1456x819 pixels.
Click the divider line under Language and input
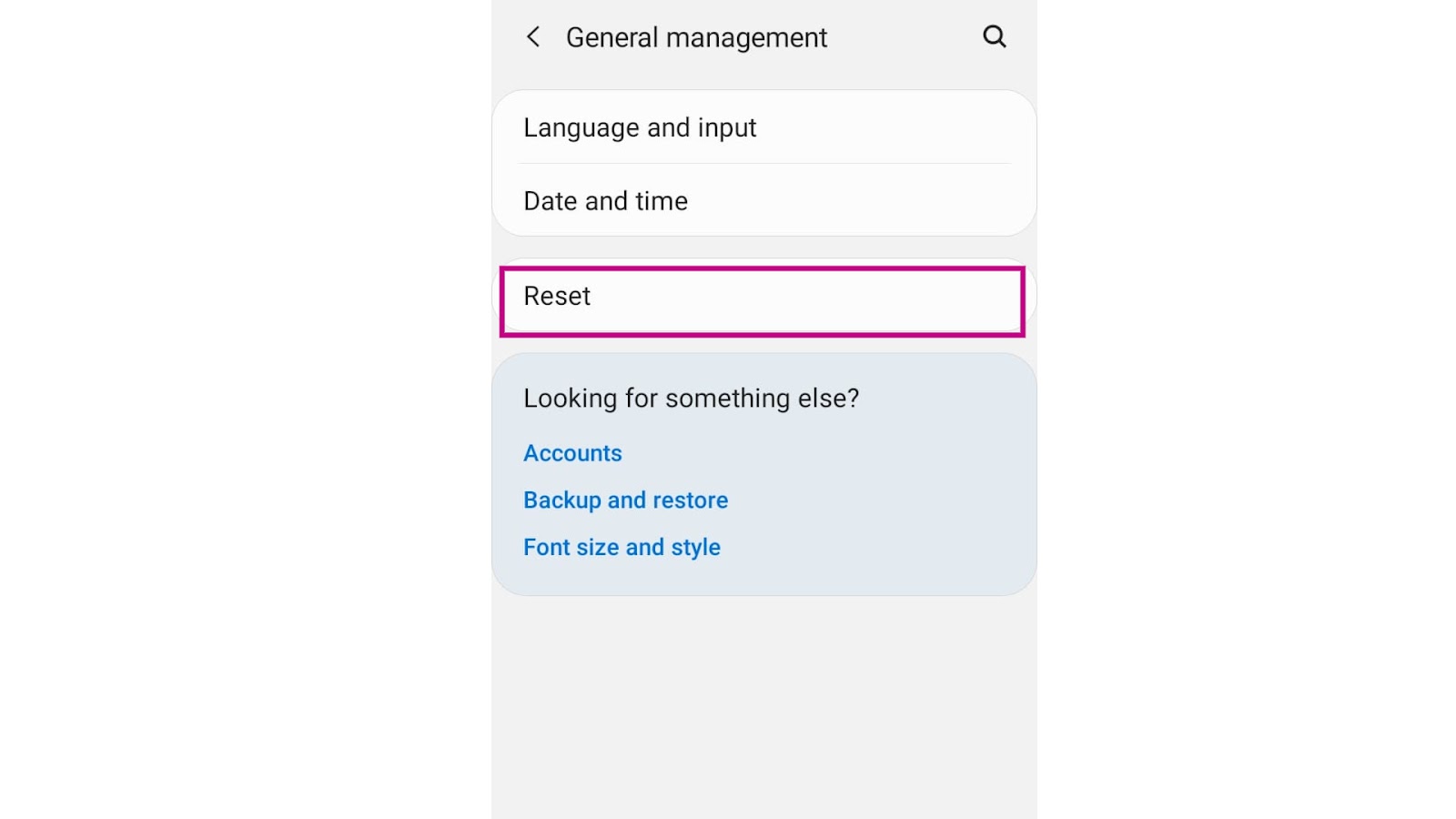click(764, 164)
